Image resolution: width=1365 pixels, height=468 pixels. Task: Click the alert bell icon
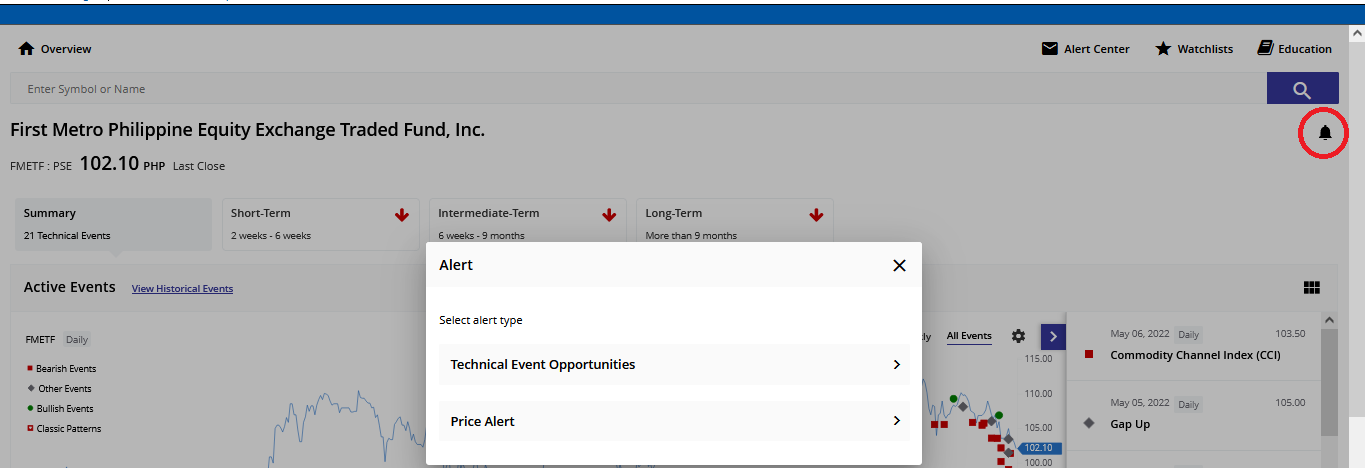pyautogui.click(x=1325, y=132)
